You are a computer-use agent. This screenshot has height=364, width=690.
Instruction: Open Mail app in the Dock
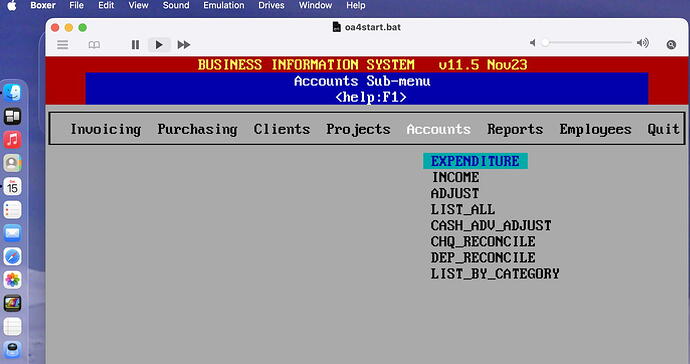pyautogui.click(x=12, y=233)
